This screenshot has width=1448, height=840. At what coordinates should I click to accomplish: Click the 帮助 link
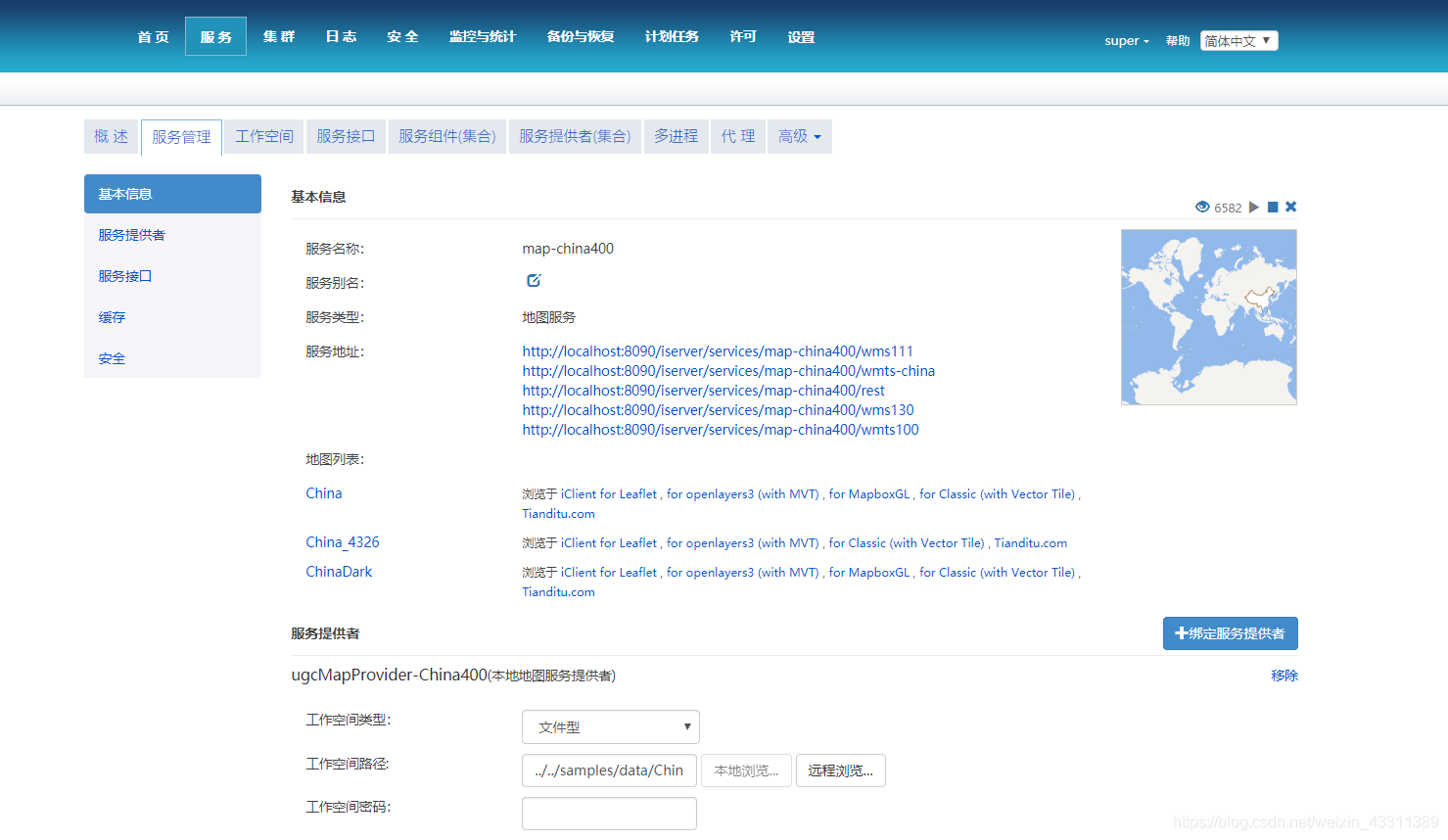1178,41
